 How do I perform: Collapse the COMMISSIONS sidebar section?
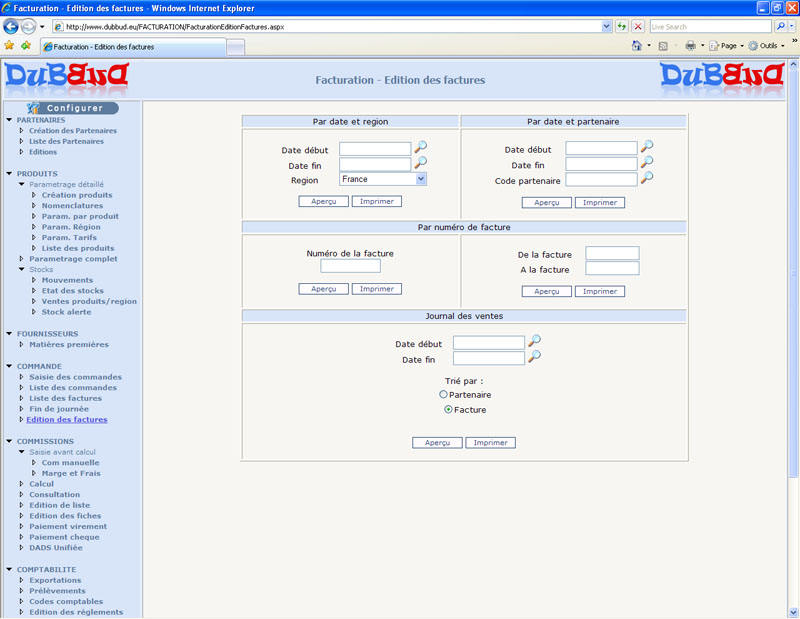pyautogui.click(x=8, y=441)
